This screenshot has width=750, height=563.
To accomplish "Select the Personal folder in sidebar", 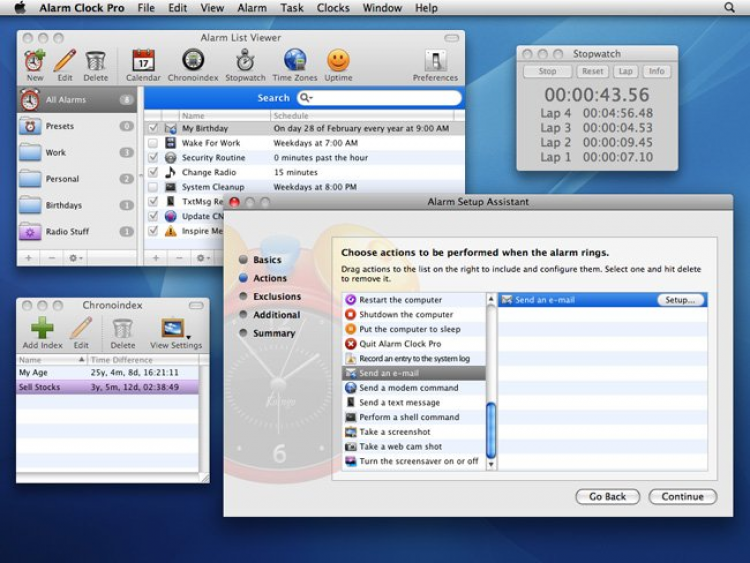I will coord(62,179).
